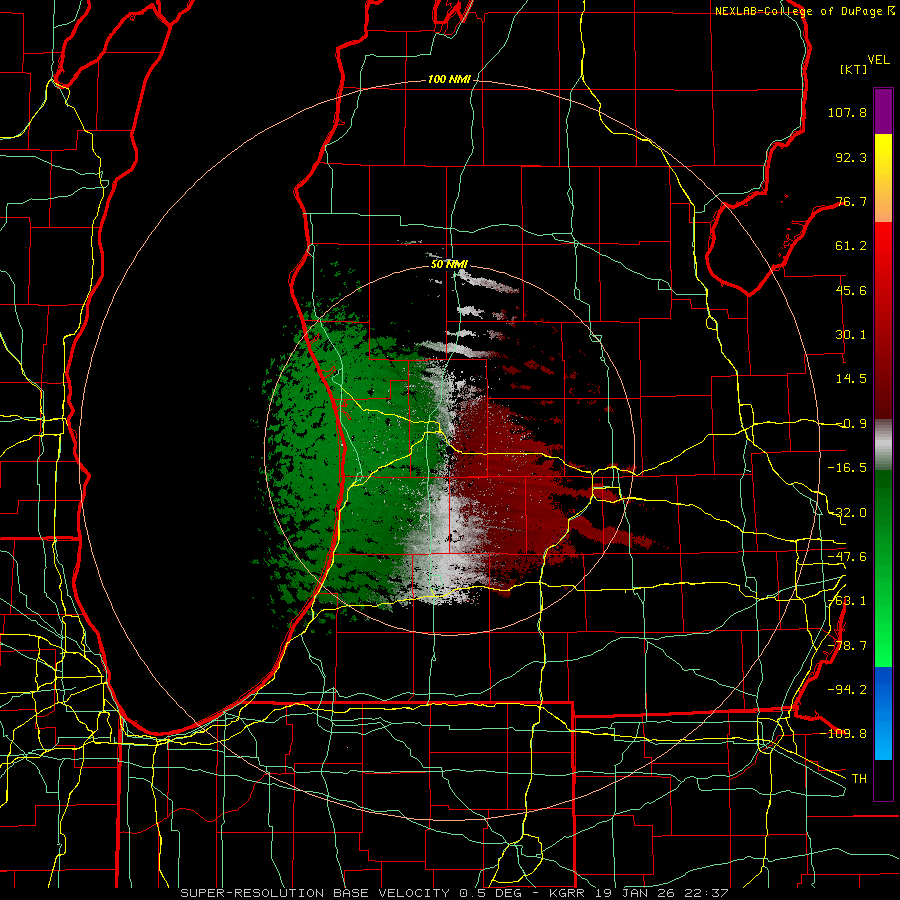
Task: Pick the black TH segment of the scale
Action: tap(883, 779)
